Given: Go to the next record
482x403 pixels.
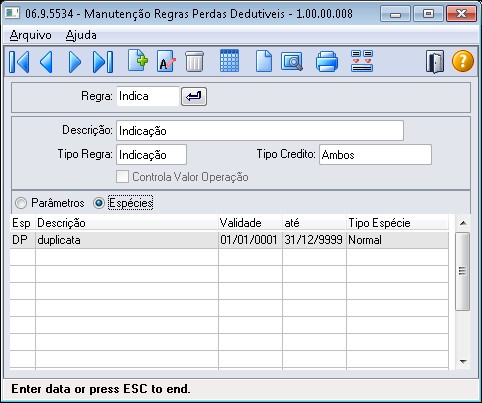Looking at the screenshot, I should click(x=75, y=62).
